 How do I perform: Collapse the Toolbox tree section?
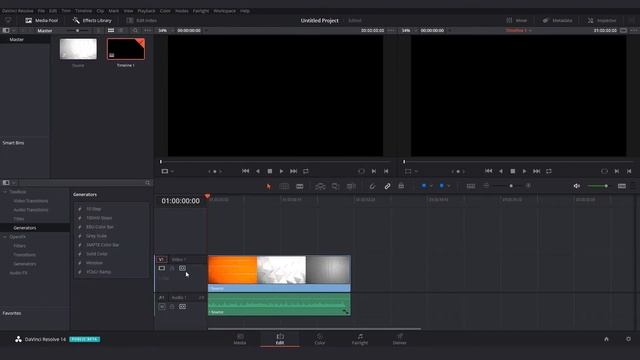click(5, 192)
